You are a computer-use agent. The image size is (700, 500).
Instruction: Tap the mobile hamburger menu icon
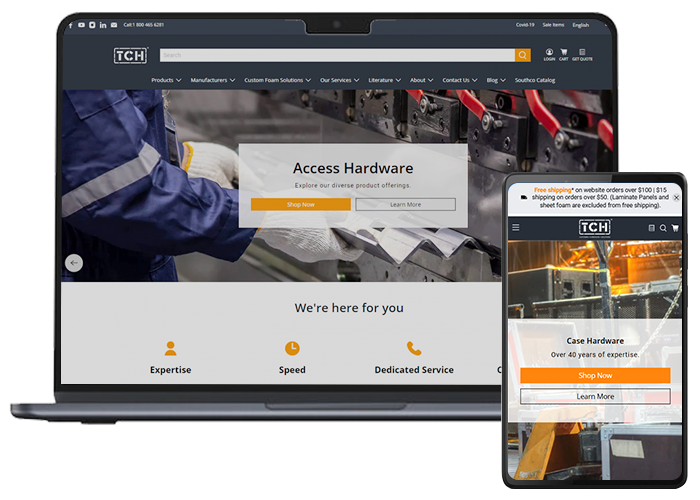(x=516, y=228)
